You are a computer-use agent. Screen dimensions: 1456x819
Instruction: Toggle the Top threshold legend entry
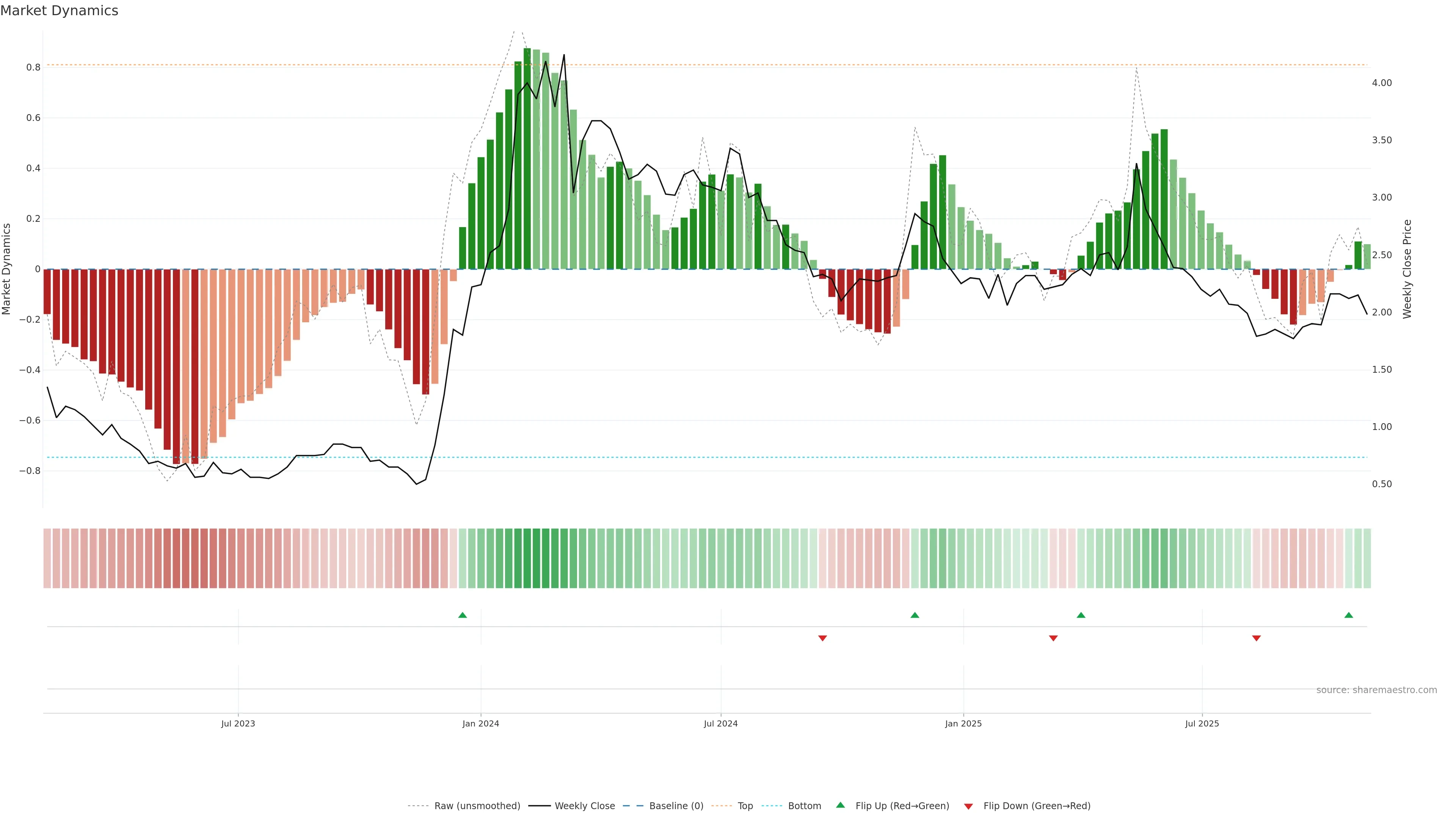pos(745,806)
